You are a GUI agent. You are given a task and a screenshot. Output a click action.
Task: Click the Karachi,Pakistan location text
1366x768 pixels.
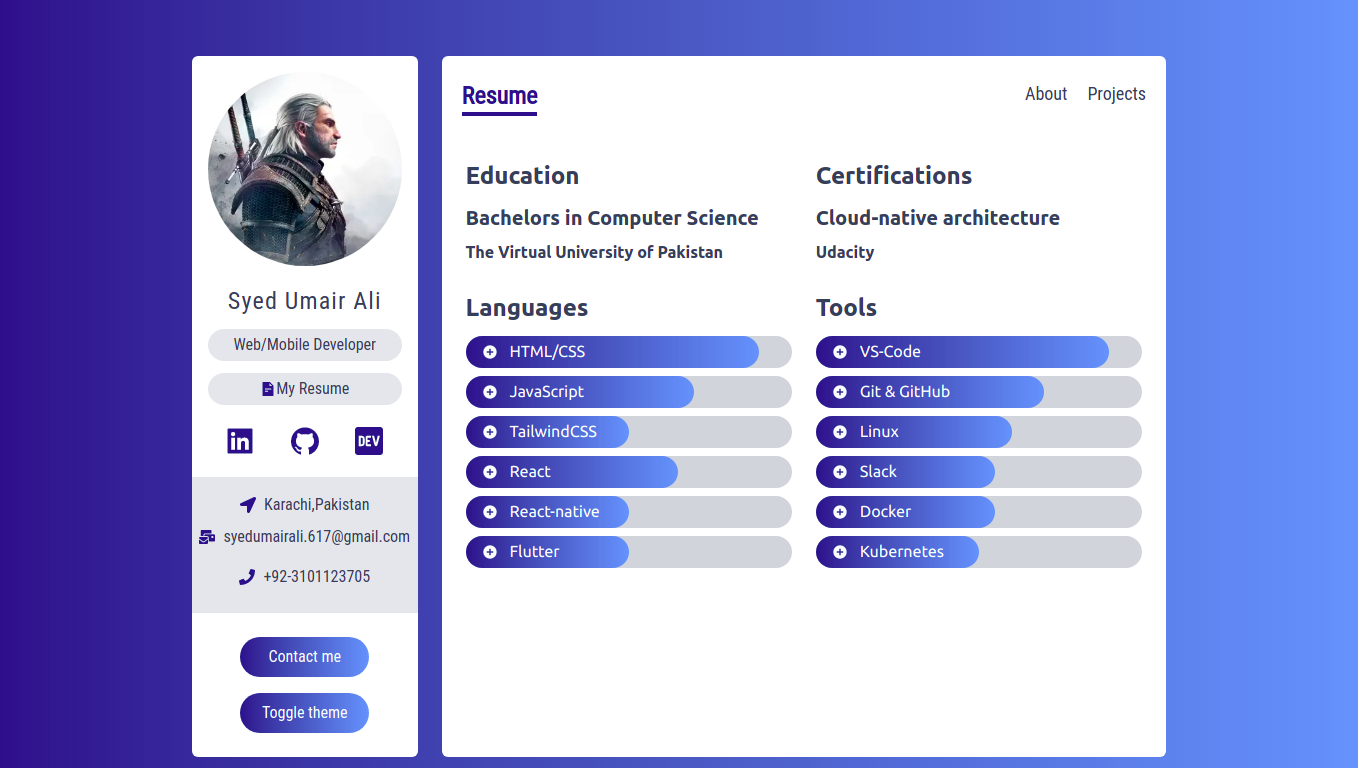pos(317,505)
